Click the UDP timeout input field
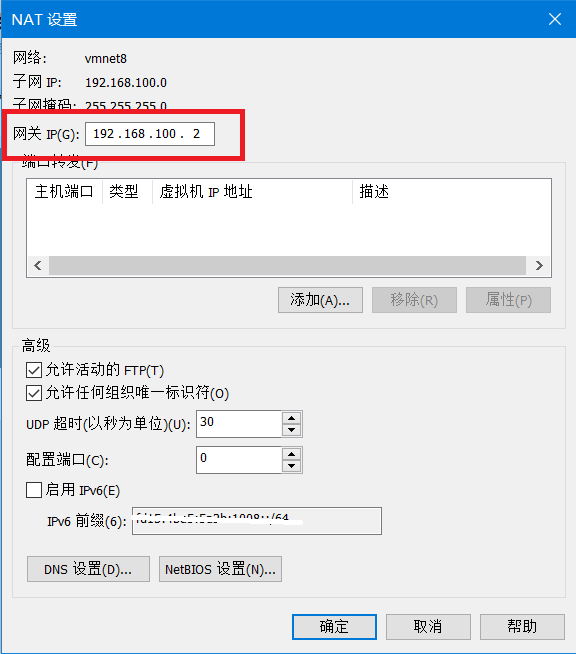The image size is (576, 654). pos(239,424)
